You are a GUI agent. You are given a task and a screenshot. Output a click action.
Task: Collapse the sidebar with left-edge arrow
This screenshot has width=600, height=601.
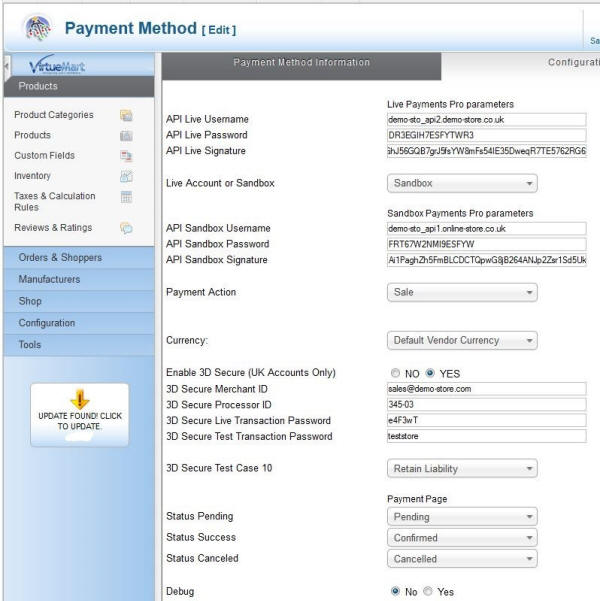tap(6, 66)
